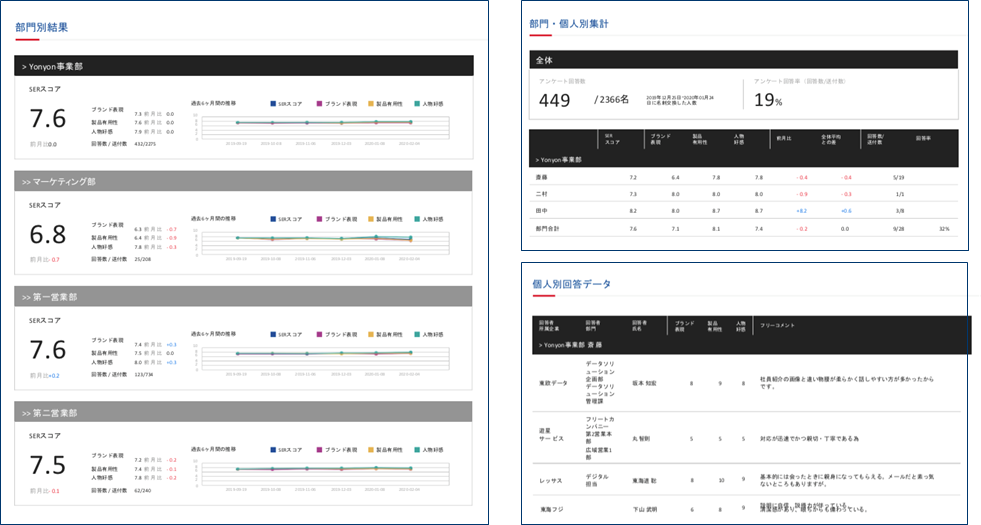Click 製品有用性 orange legend swatch in 第一営業部 chart
This screenshot has height=525, width=981.
(371, 334)
